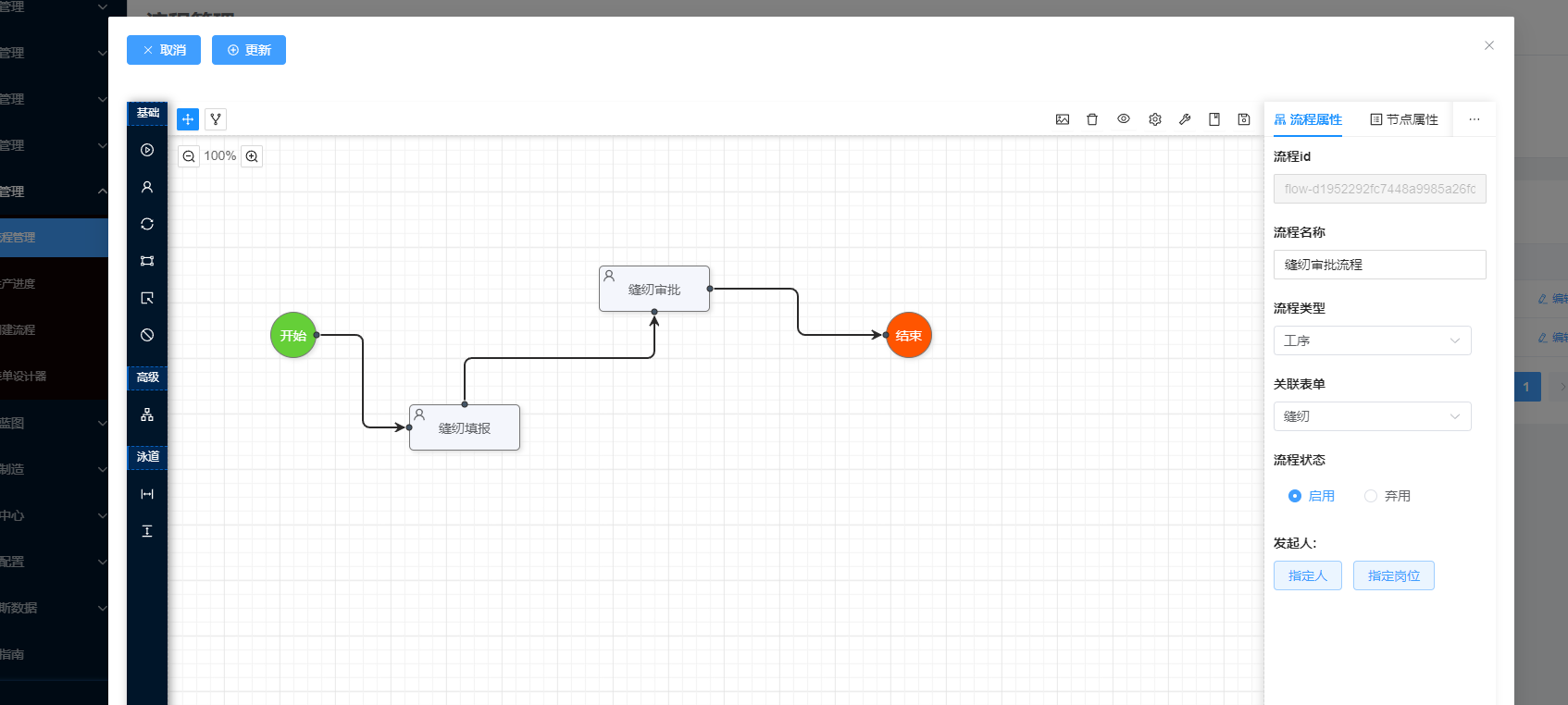Click the eye preview icon
This screenshot has height=705, width=1568.
(x=1124, y=119)
